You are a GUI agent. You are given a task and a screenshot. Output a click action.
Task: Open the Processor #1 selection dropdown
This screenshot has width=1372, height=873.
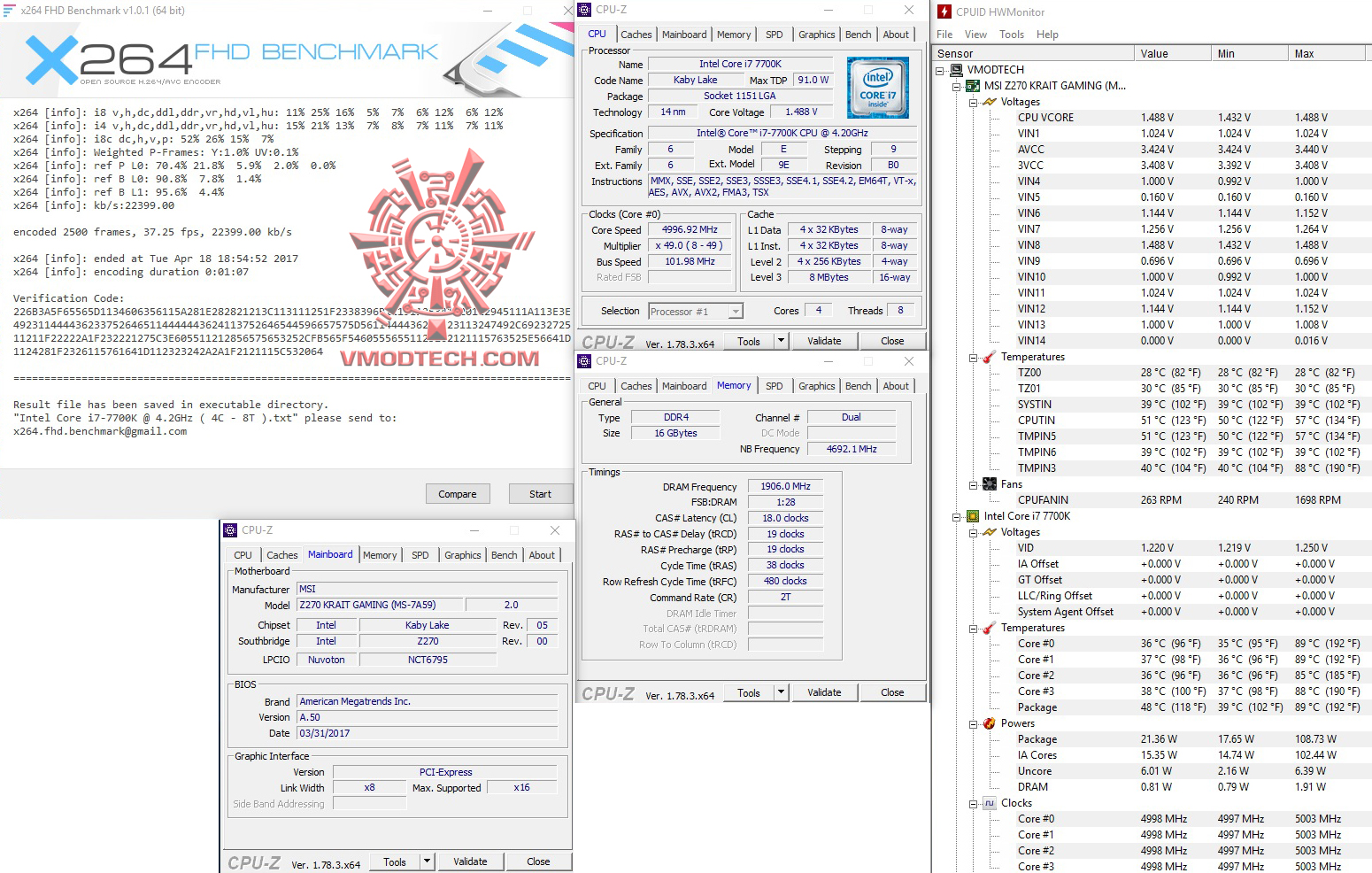(735, 311)
